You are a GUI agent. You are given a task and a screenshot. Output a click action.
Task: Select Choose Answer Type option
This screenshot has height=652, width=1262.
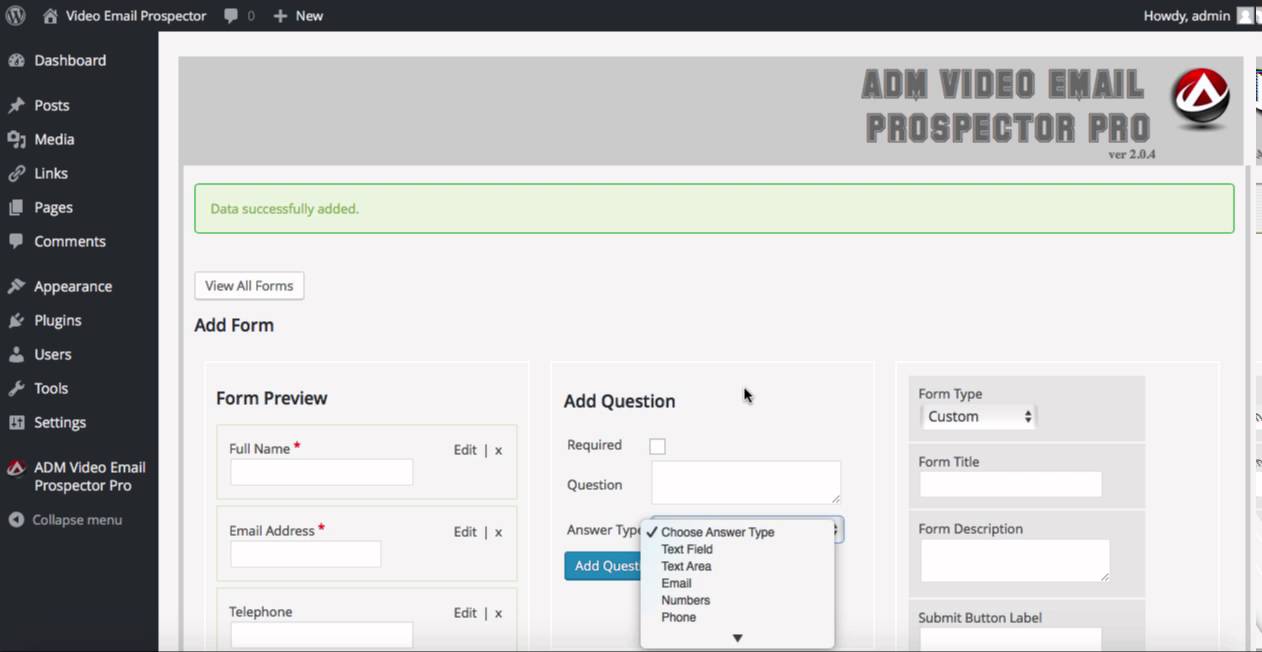[x=717, y=532]
